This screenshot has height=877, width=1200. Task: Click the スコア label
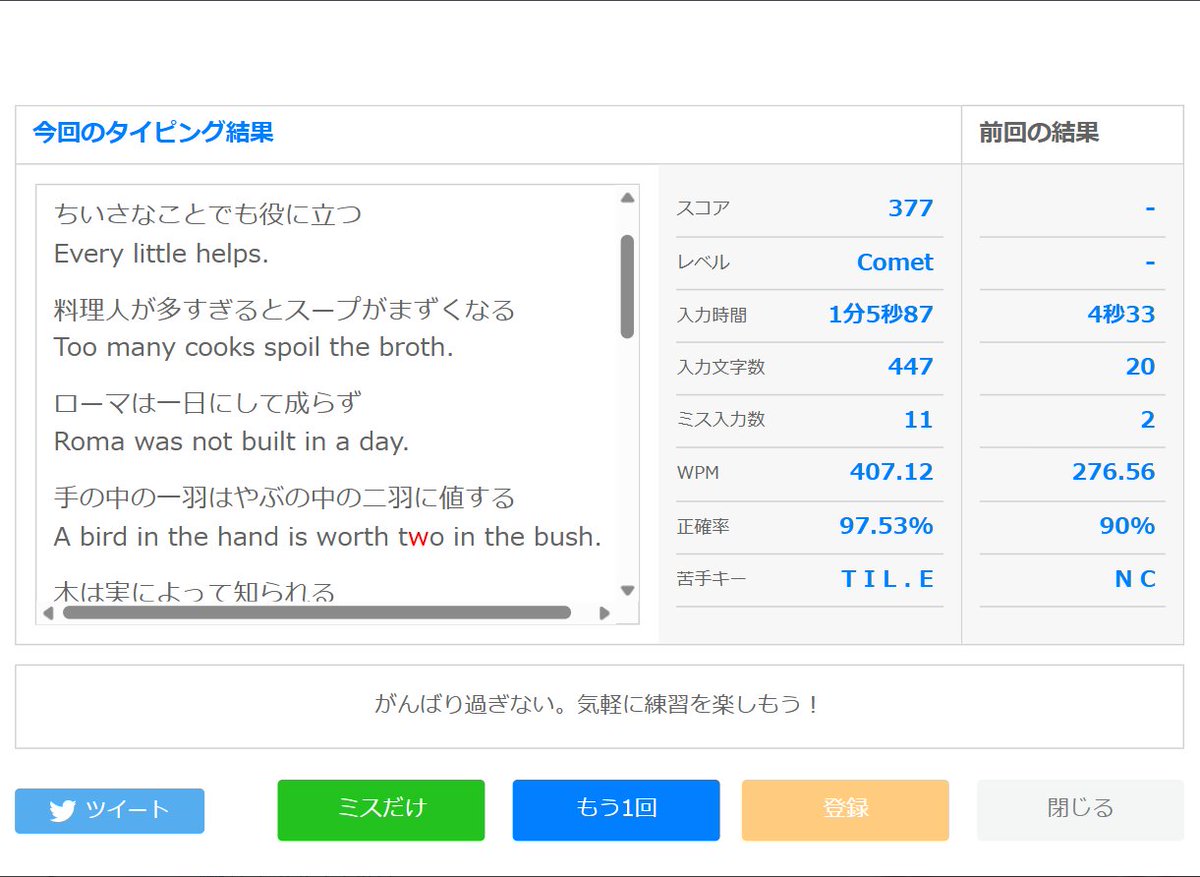point(703,209)
